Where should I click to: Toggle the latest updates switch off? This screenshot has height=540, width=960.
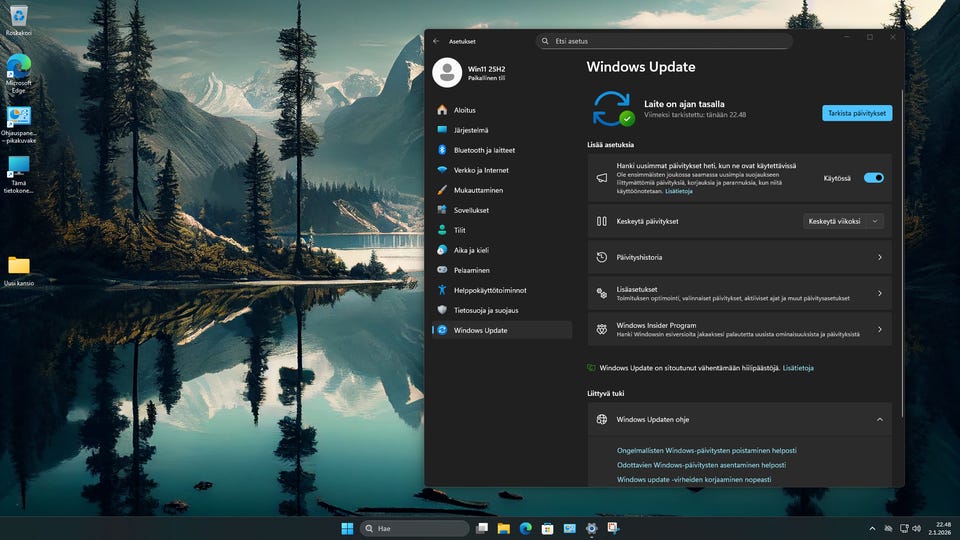tap(873, 178)
